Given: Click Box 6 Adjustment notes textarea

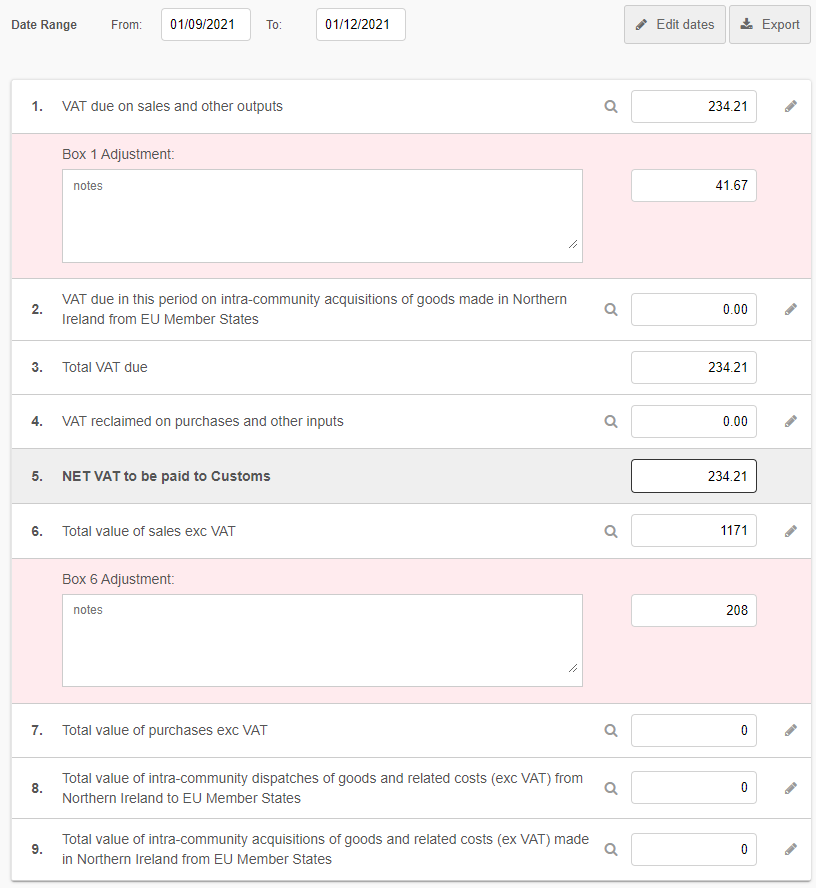Looking at the screenshot, I should (322, 641).
